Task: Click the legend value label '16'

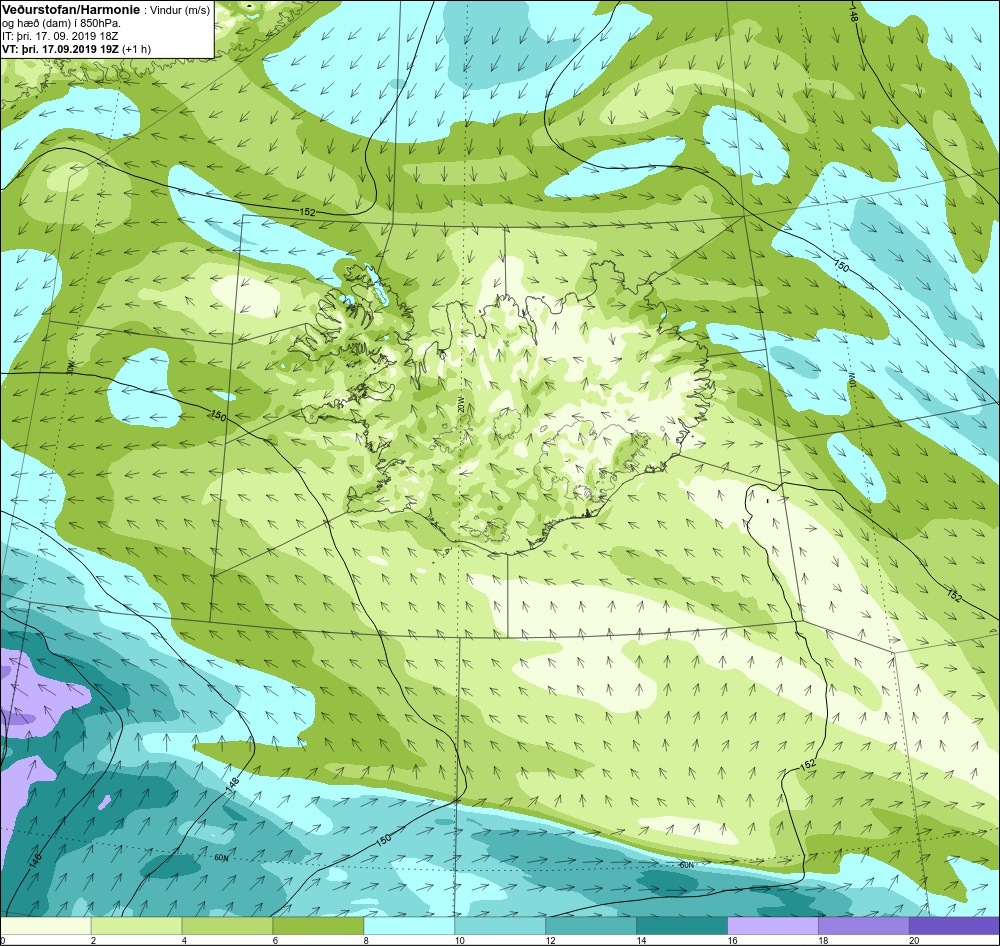Action: (732, 940)
